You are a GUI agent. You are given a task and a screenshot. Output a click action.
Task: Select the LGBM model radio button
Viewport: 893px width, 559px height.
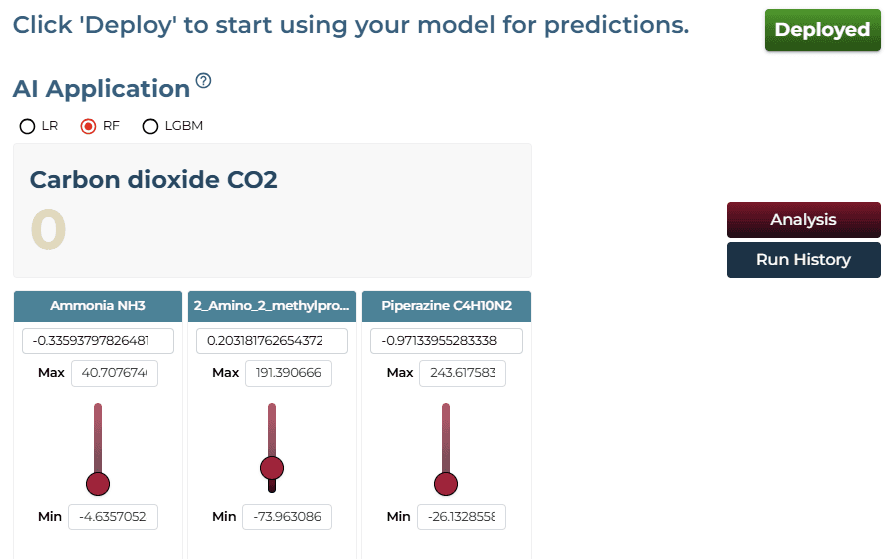pyautogui.click(x=150, y=126)
